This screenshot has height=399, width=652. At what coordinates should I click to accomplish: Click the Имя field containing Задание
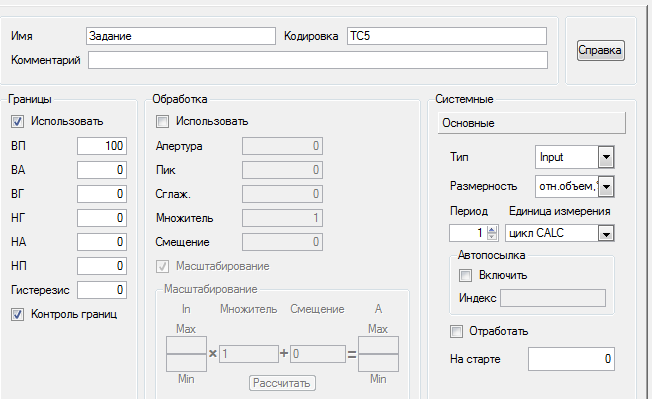[x=181, y=36]
